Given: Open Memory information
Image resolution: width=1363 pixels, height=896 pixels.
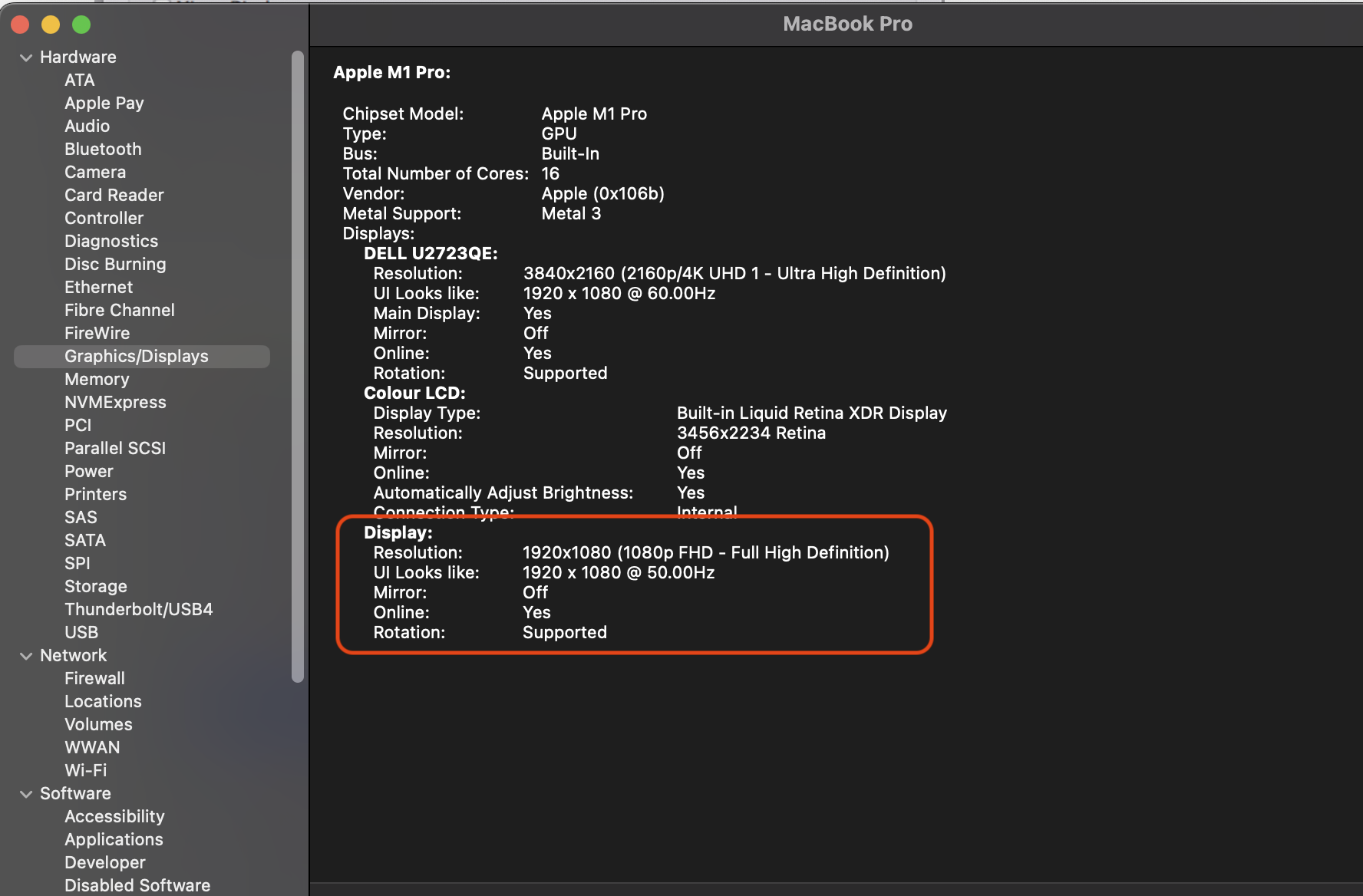Looking at the screenshot, I should tap(97, 380).
